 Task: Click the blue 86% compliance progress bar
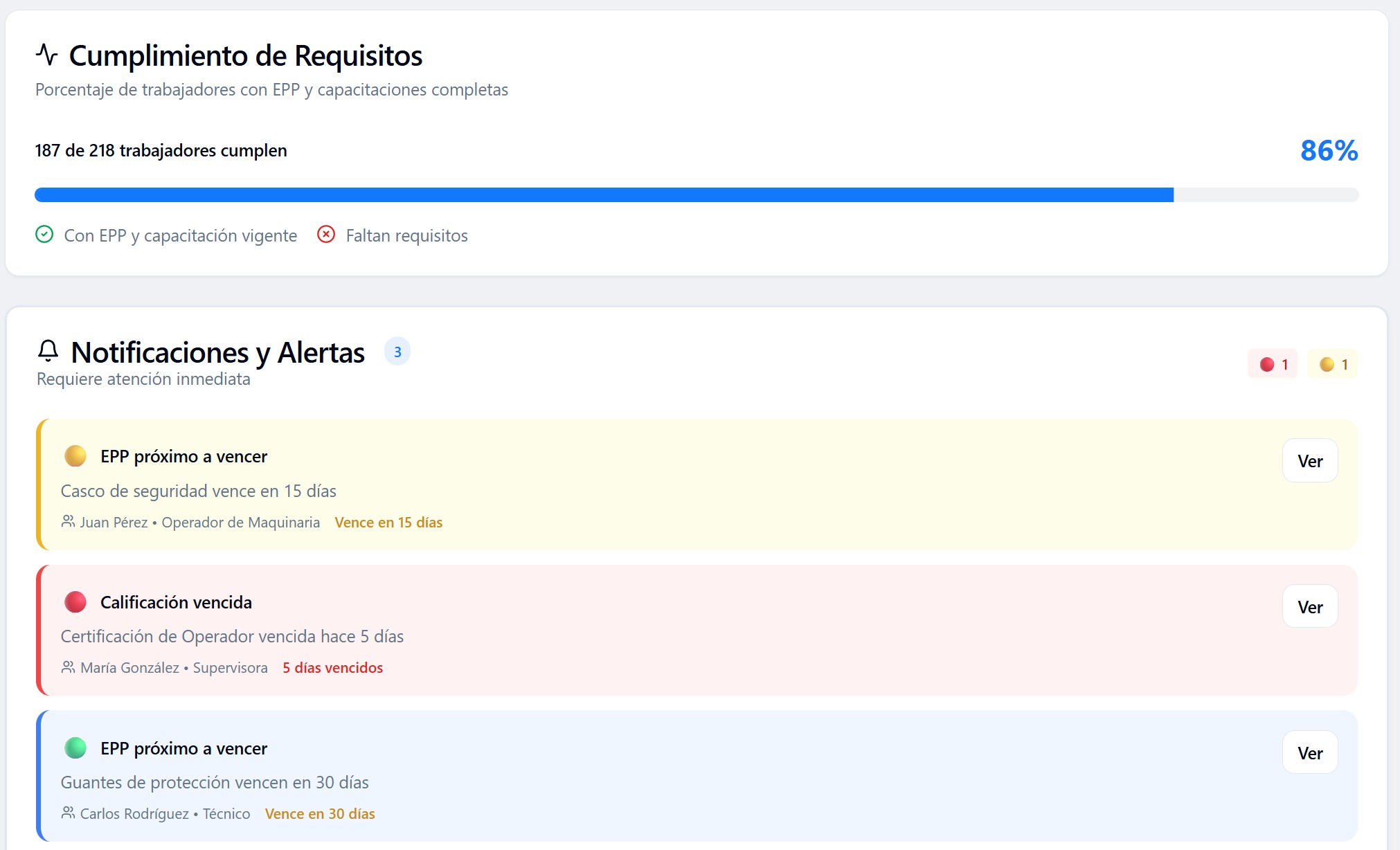pyautogui.click(x=602, y=195)
